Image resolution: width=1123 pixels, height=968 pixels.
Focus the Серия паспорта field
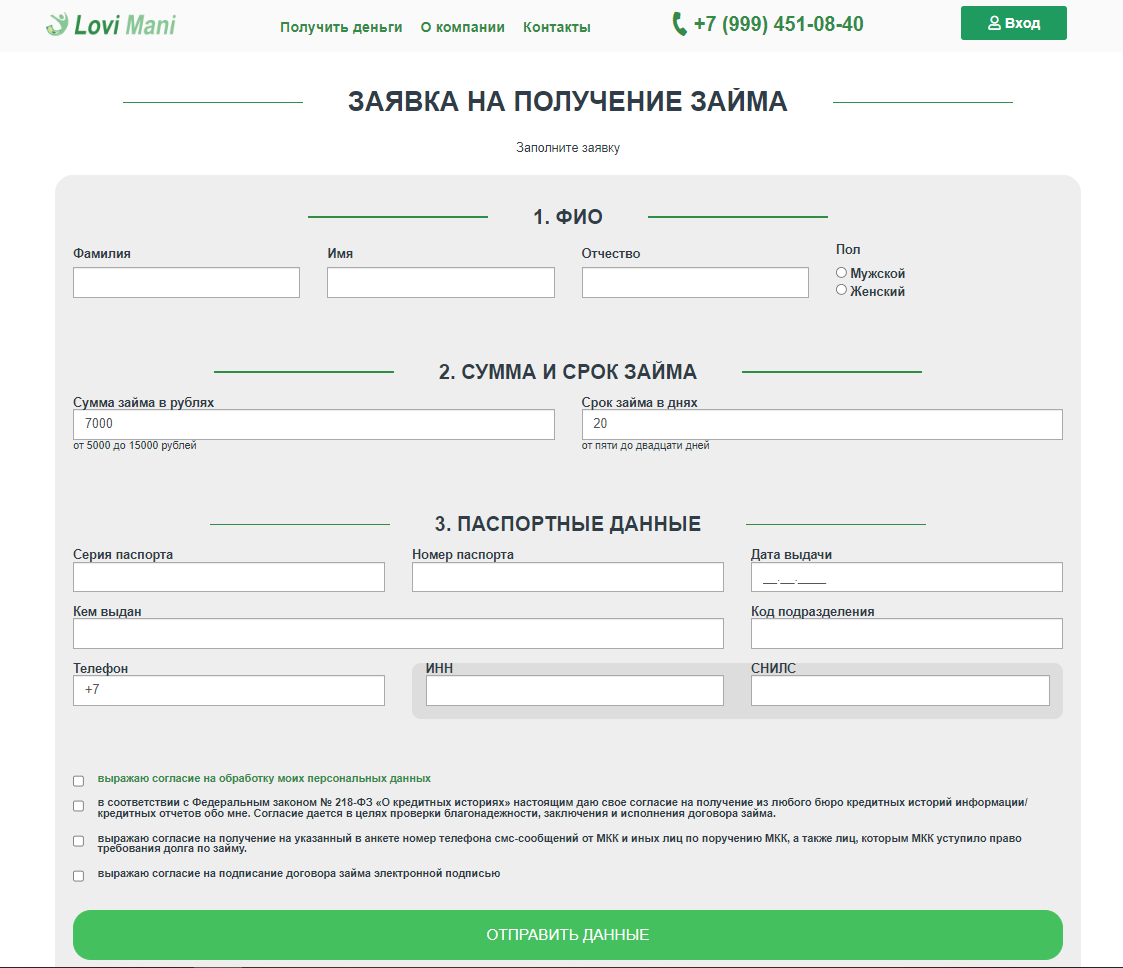228,577
